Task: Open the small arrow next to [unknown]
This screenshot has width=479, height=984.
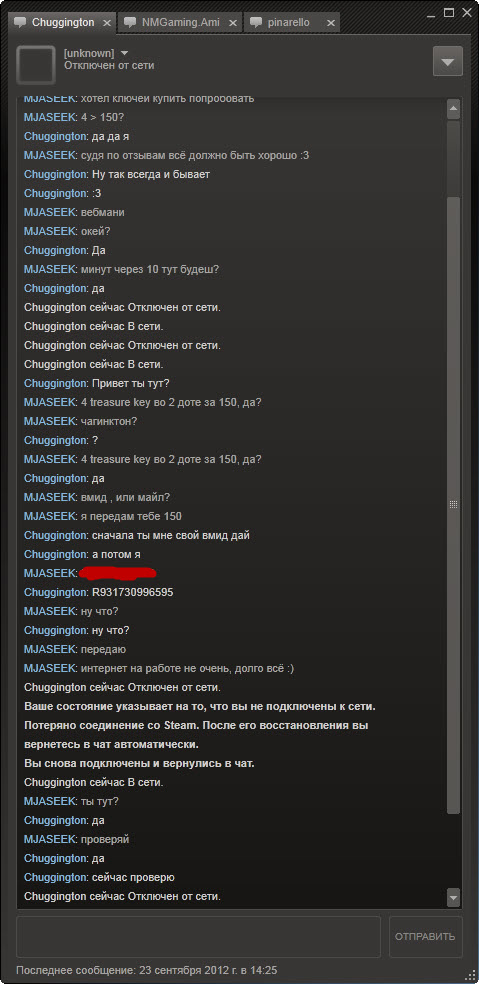Action: click(124, 53)
